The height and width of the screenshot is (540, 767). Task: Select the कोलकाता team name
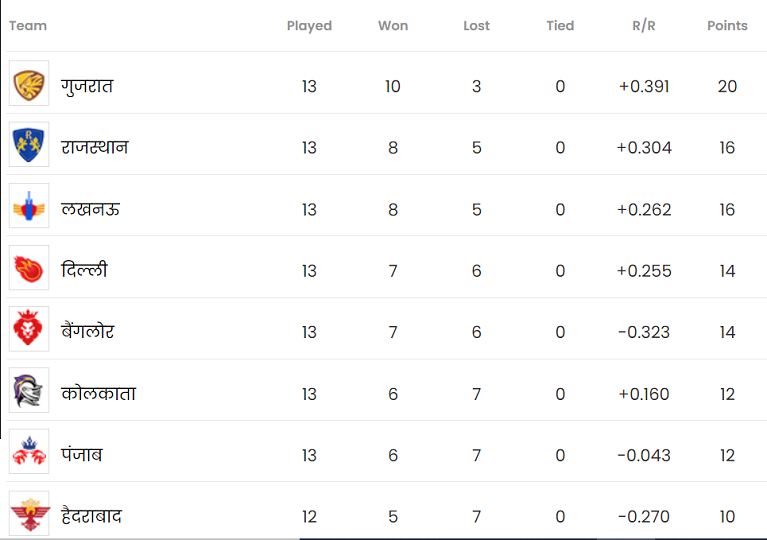[x=98, y=393]
